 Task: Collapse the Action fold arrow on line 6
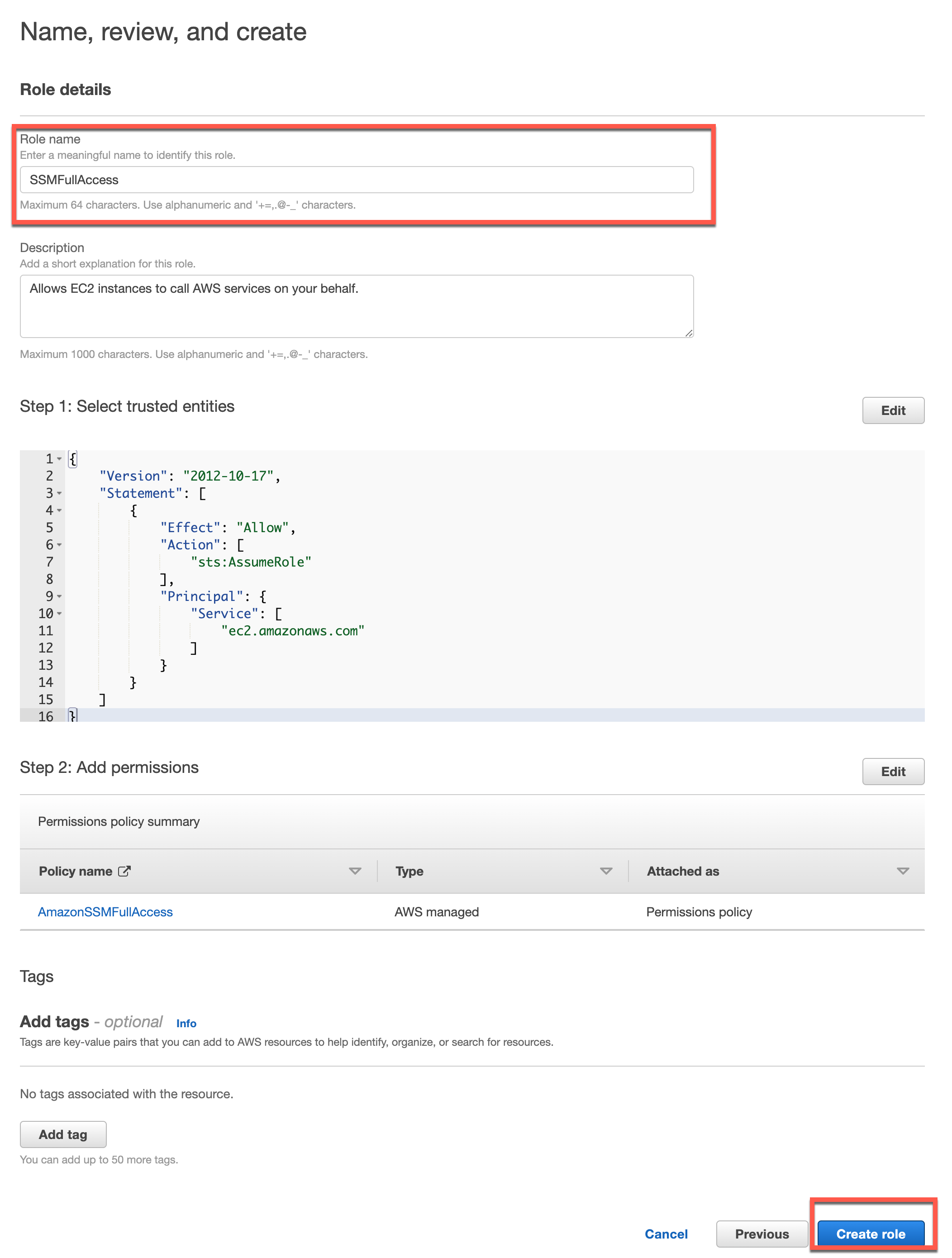pyautogui.click(x=60, y=545)
